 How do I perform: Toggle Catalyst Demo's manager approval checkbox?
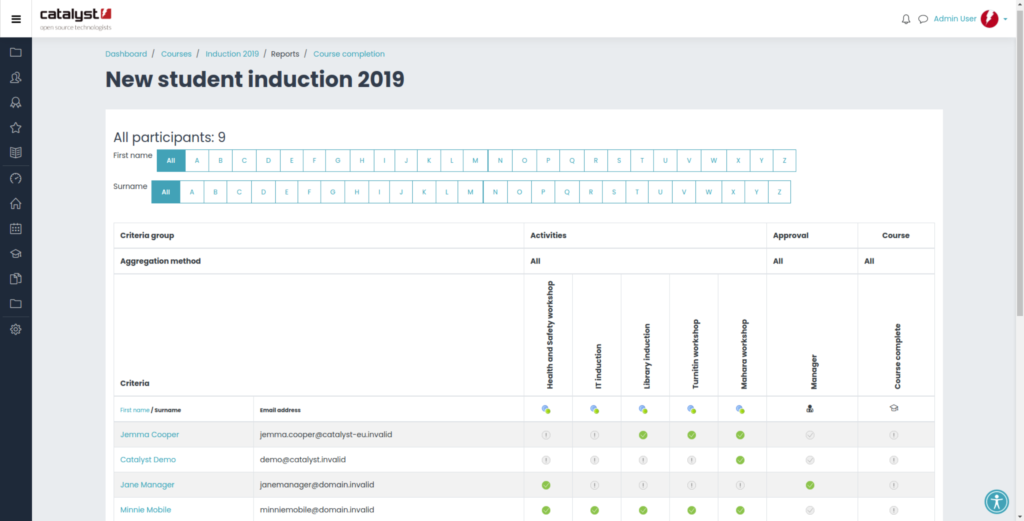(x=810, y=460)
